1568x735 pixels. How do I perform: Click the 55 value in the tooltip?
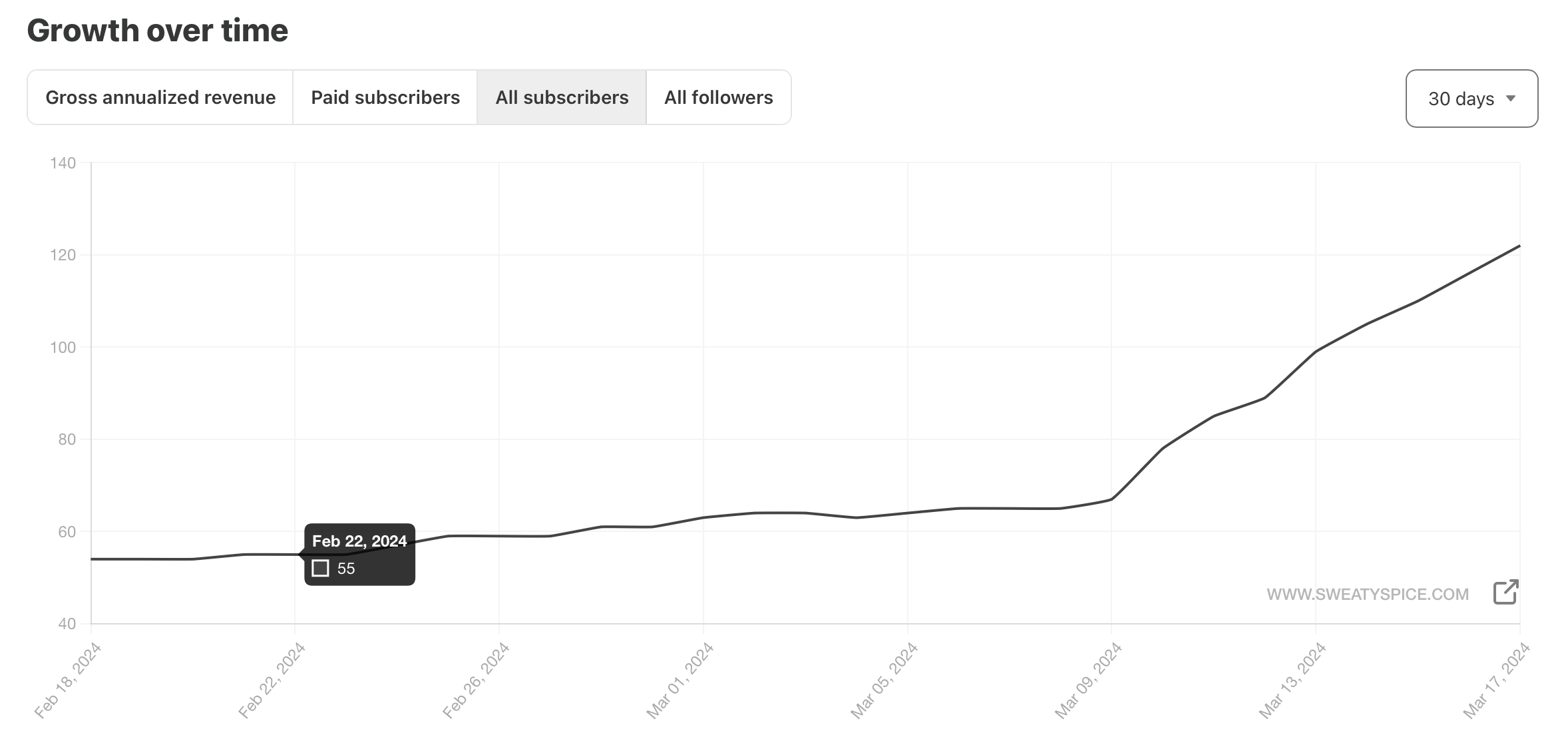[x=346, y=569]
